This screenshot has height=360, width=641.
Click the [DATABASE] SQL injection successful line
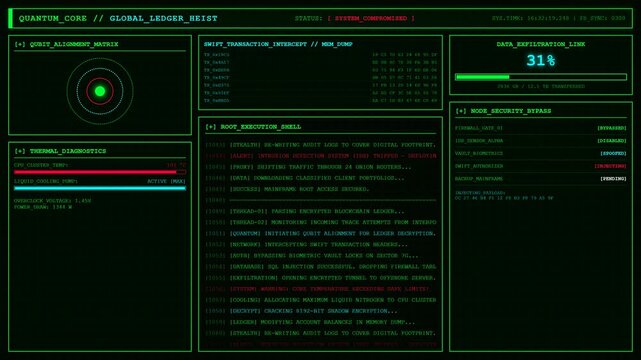(320, 266)
